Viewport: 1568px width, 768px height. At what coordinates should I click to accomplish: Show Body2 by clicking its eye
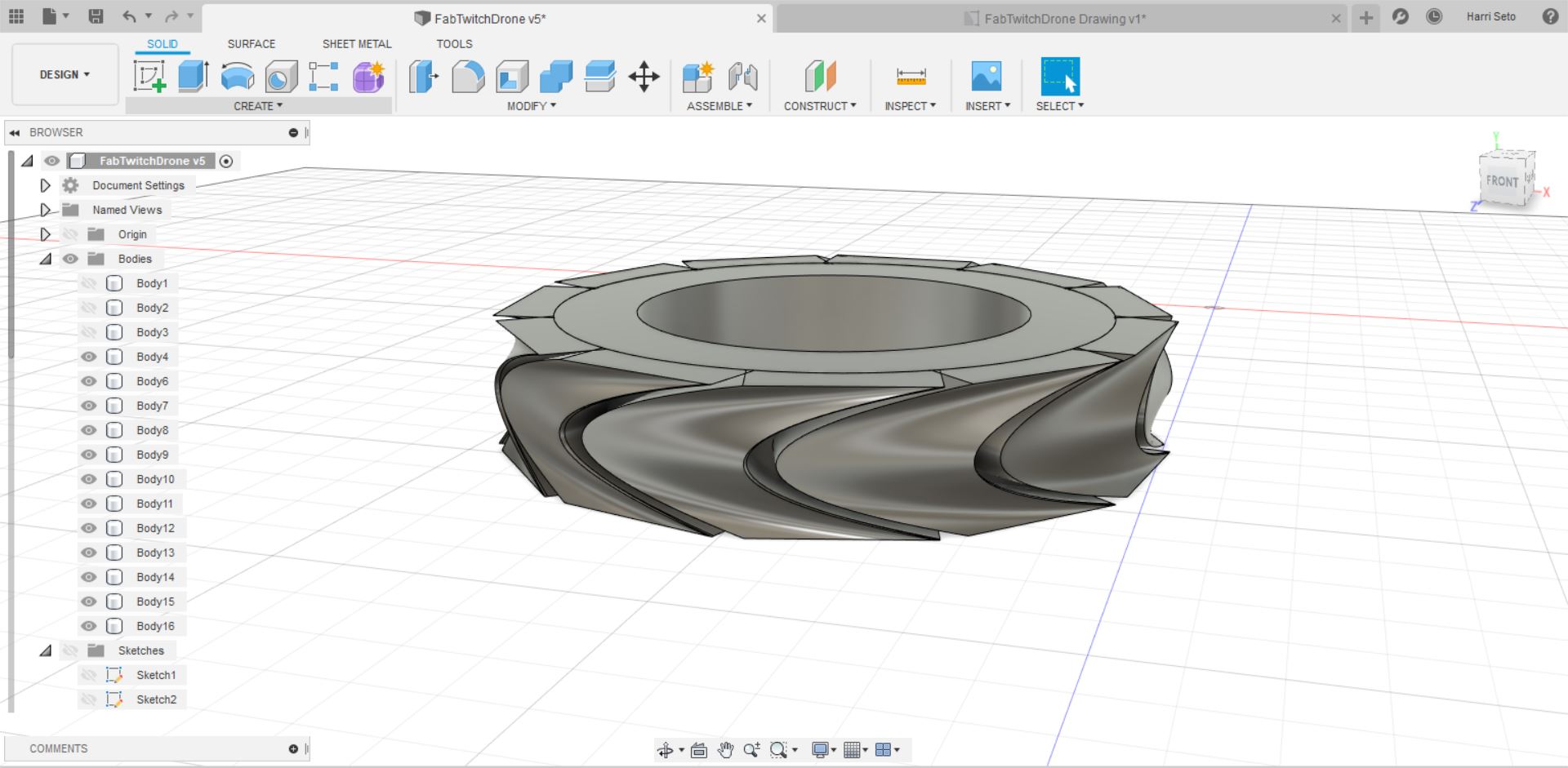tap(89, 308)
